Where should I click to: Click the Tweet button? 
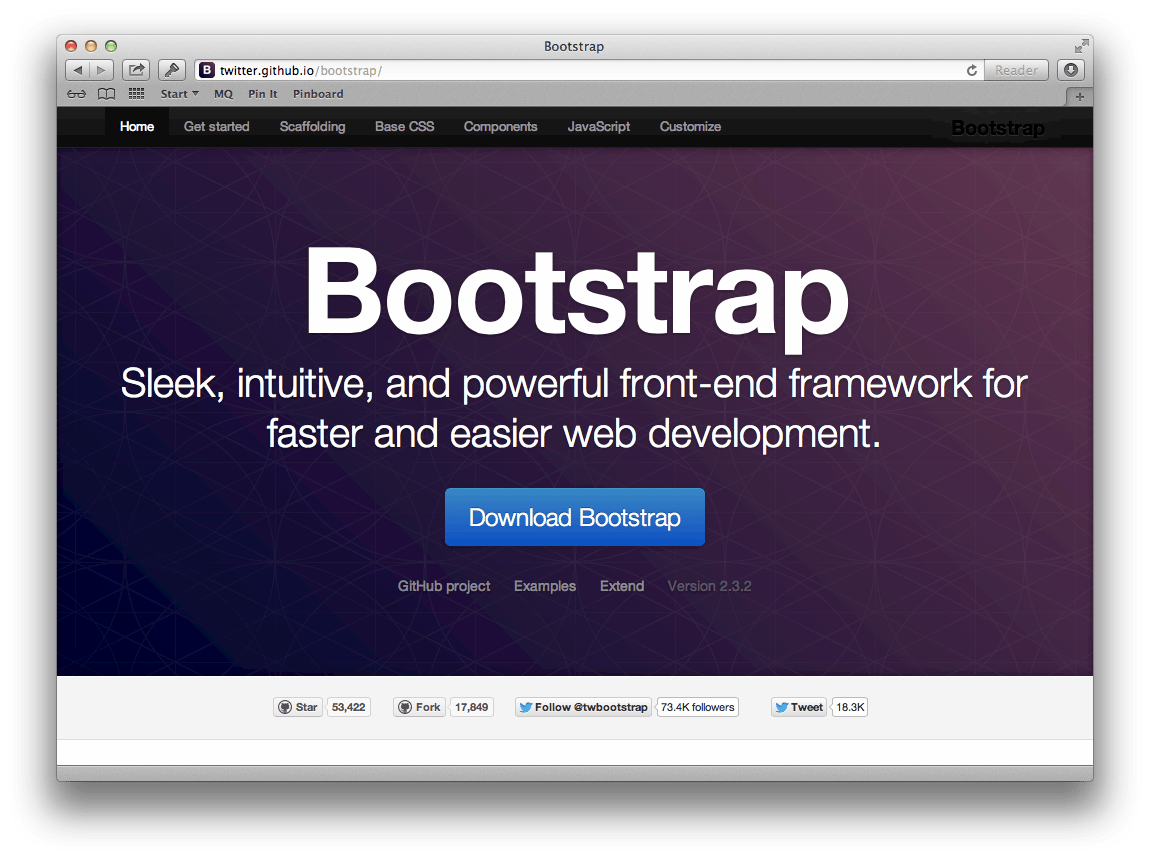(799, 707)
